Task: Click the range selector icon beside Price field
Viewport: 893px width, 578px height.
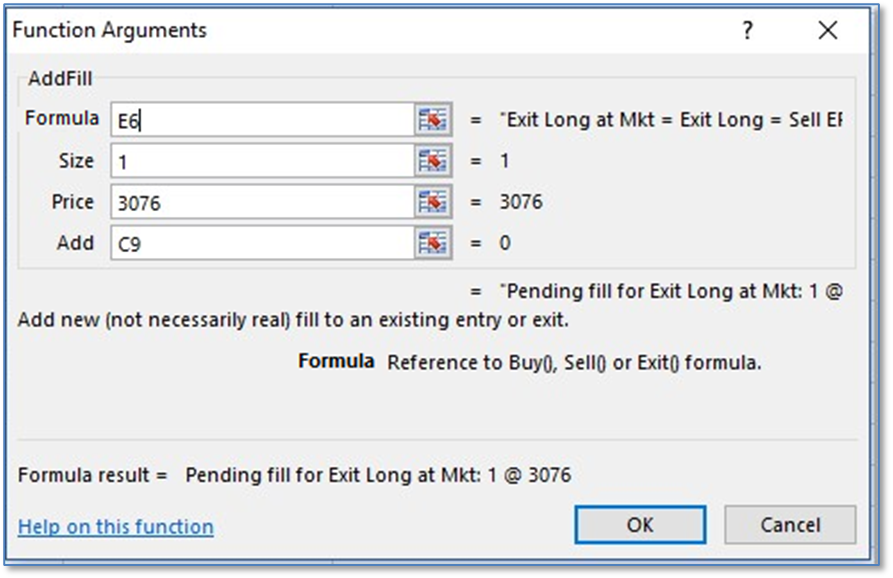Action: coord(433,203)
